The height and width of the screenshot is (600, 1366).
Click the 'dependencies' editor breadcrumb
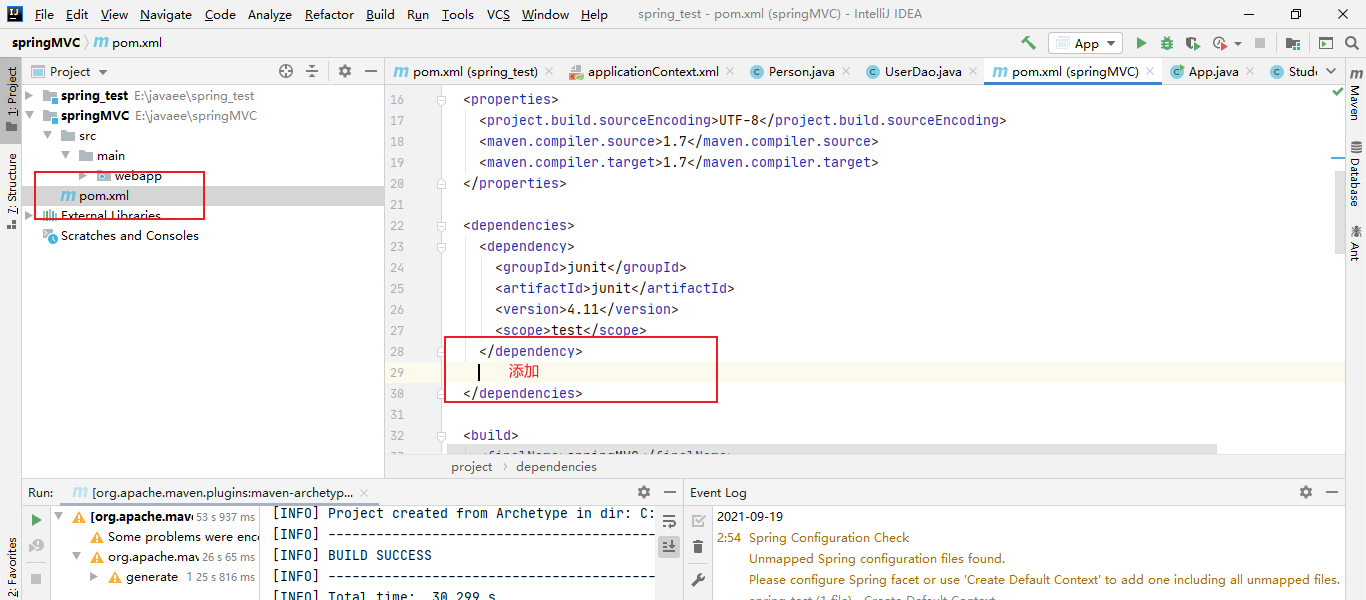pos(556,466)
